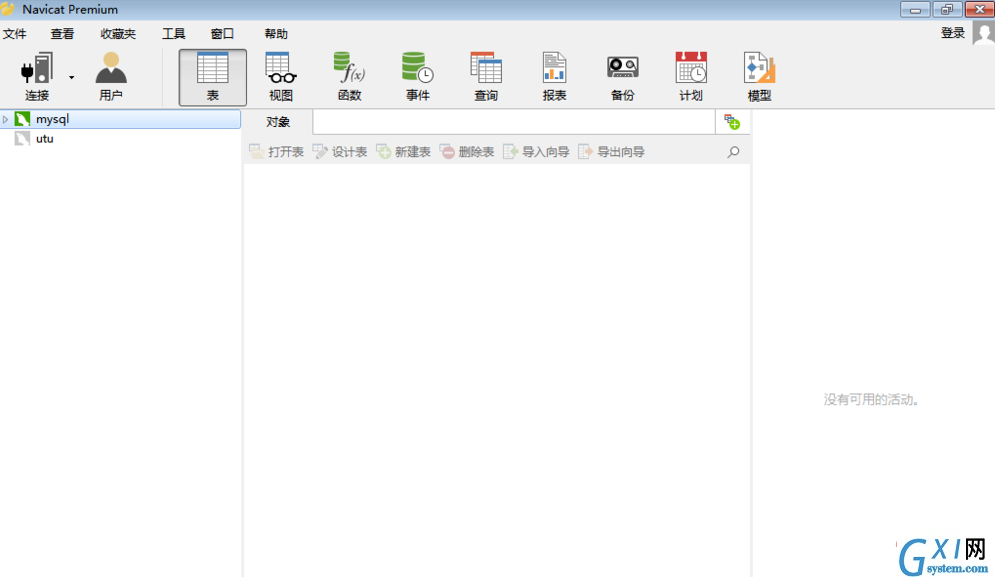Open the View (视图) objects
Viewport: 995px width, 577px height.
[281, 77]
